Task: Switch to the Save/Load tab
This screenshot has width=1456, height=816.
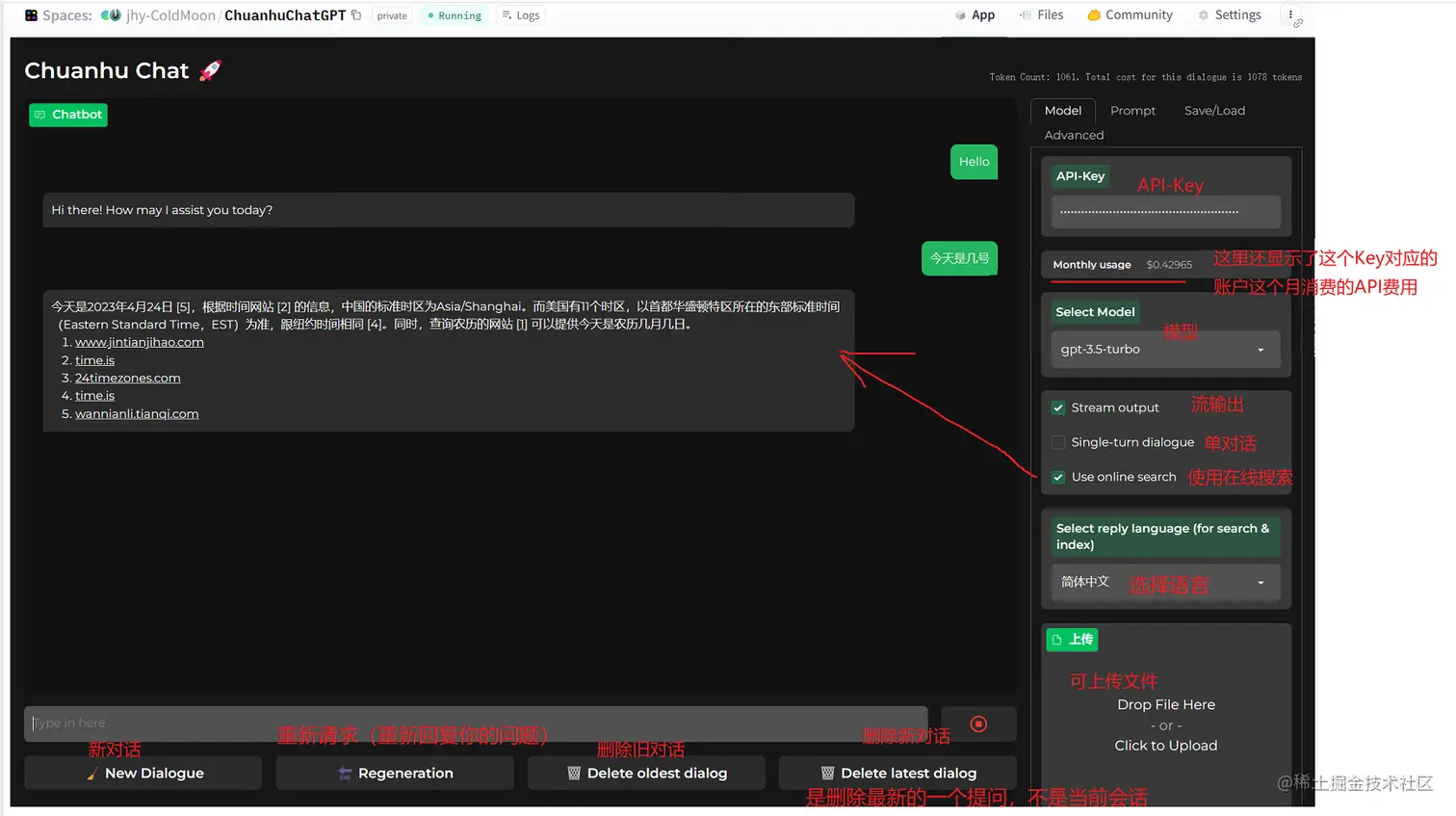Action: (x=1214, y=111)
